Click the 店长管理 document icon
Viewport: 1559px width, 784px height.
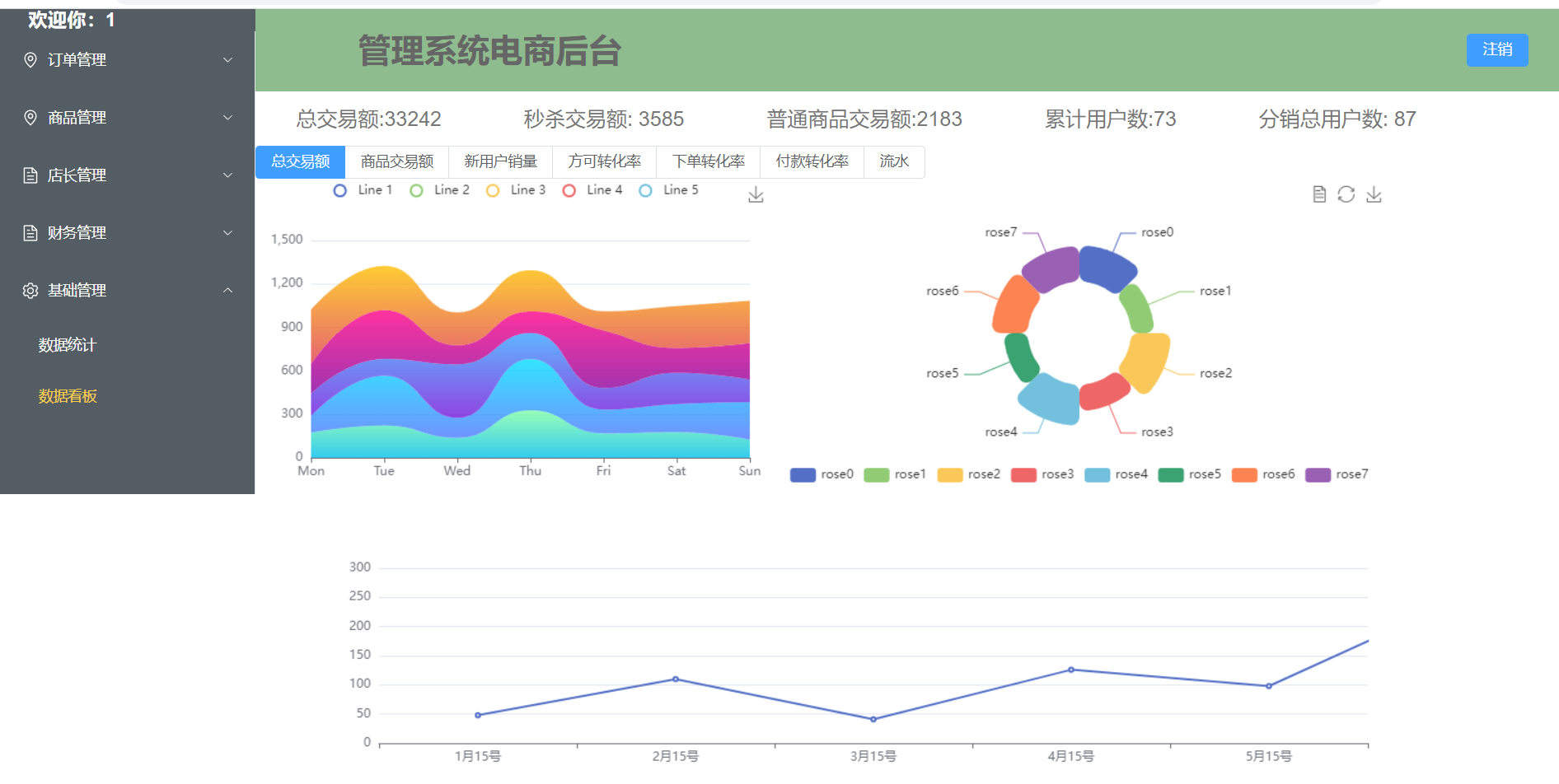pyautogui.click(x=30, y=175)
